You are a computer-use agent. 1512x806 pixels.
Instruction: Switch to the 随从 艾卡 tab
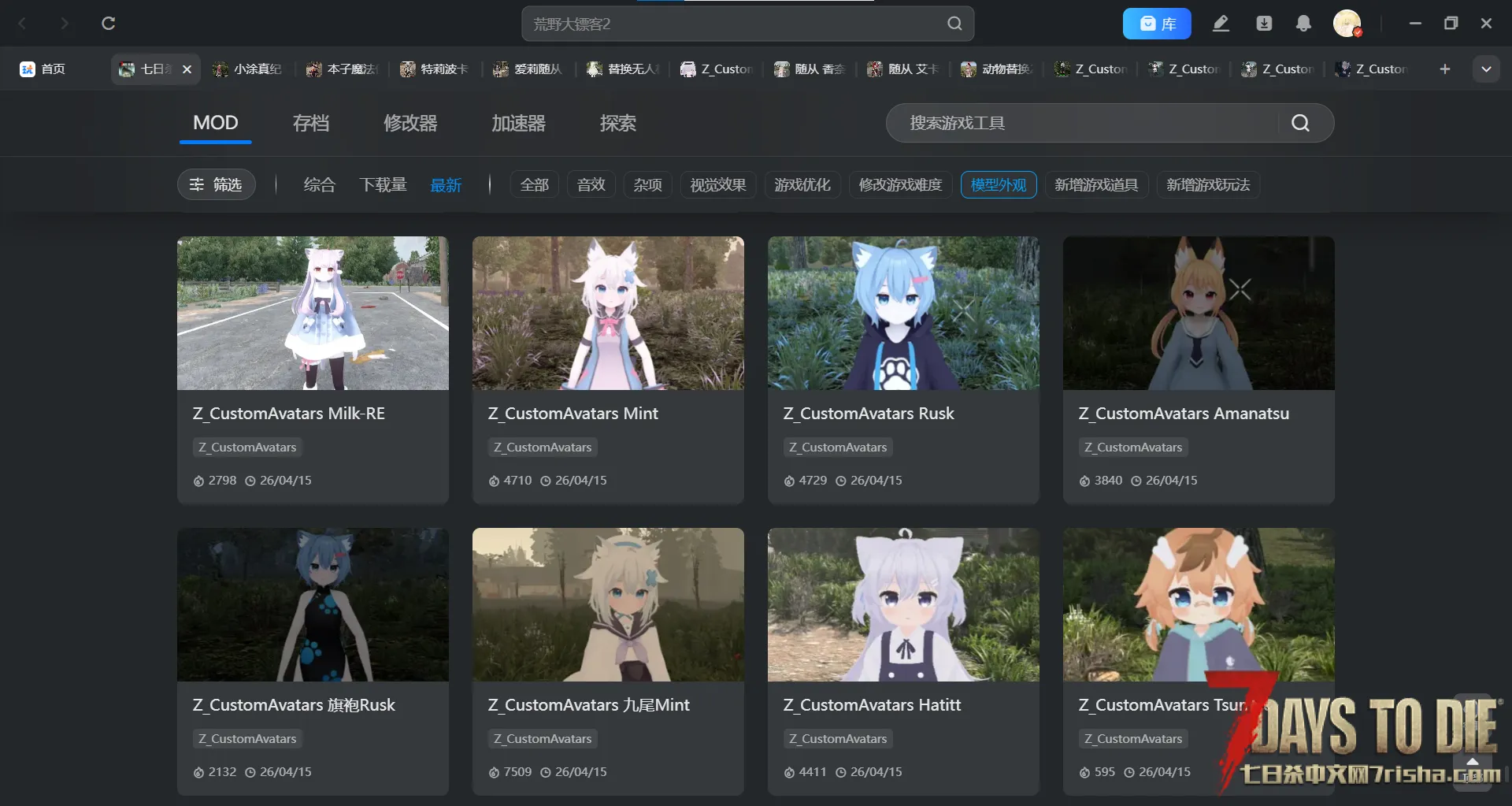point(904,69)
